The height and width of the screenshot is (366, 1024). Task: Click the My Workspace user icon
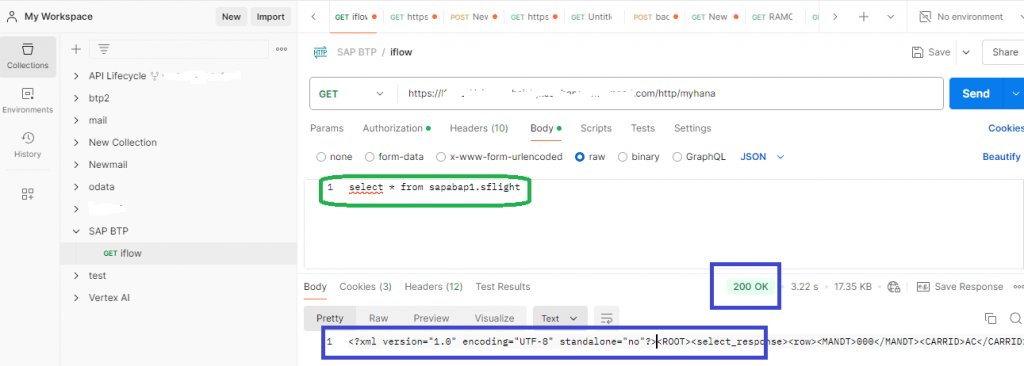point(12,17)
